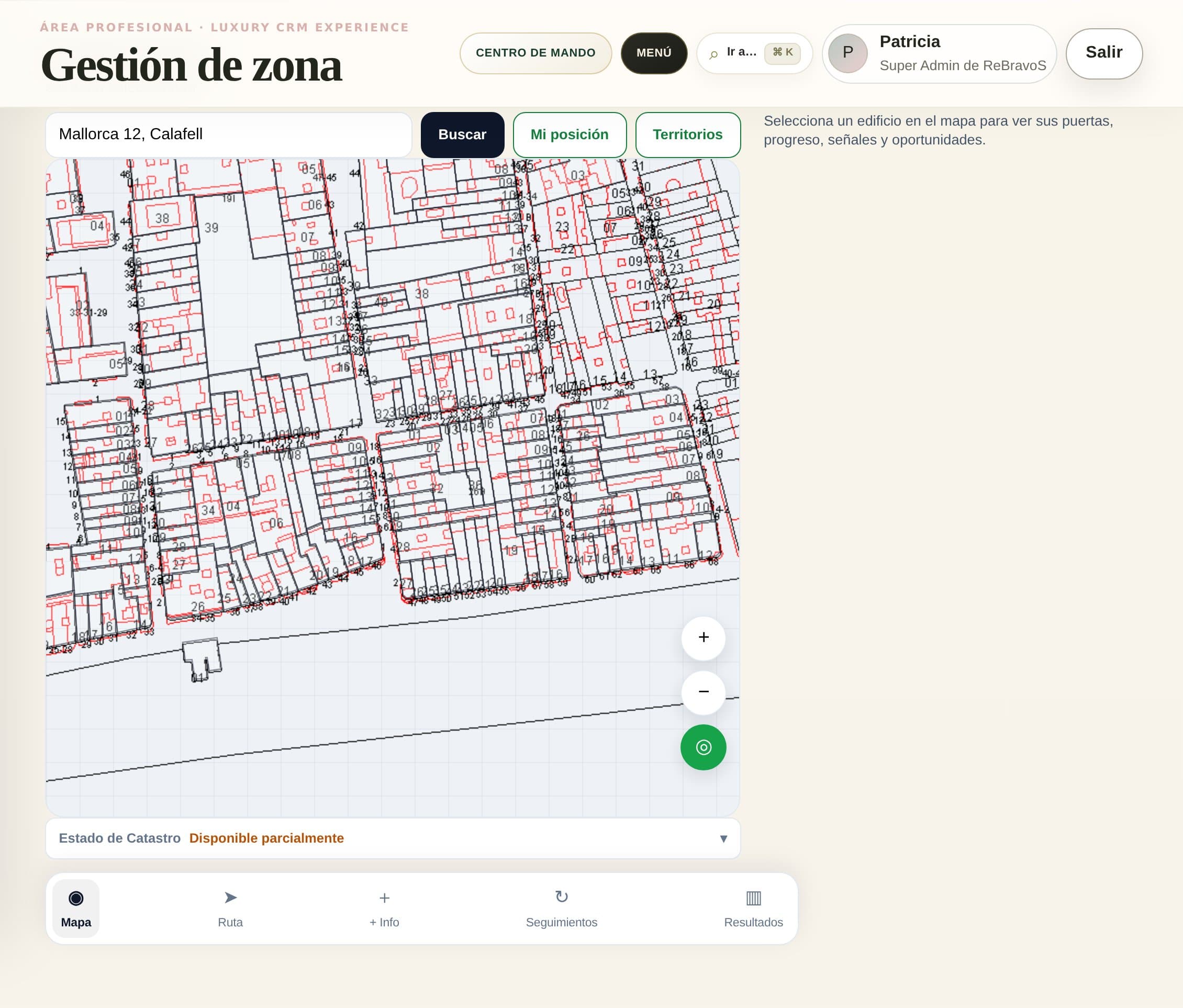Click the Seguimientos refresh icon

click(562, 897)
